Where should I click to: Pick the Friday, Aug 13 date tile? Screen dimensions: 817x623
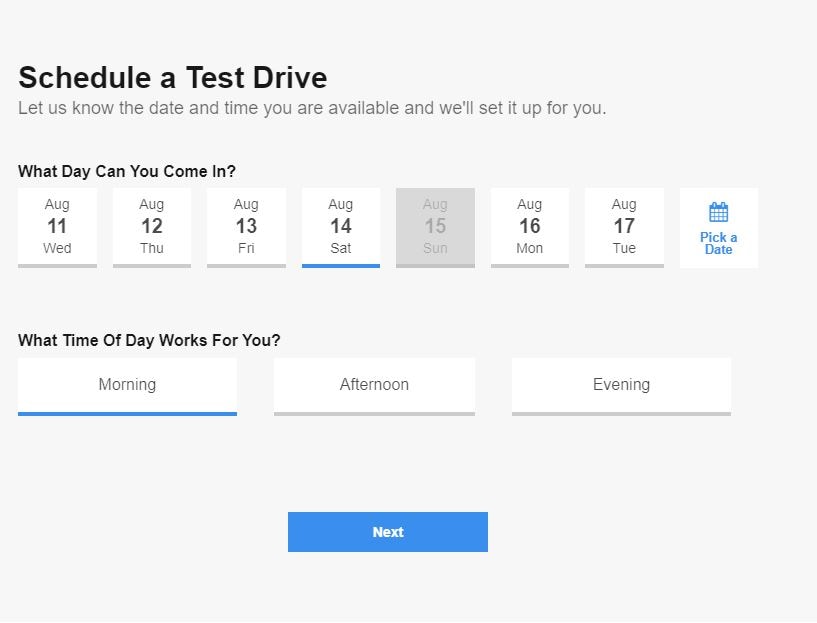point(246,227)
